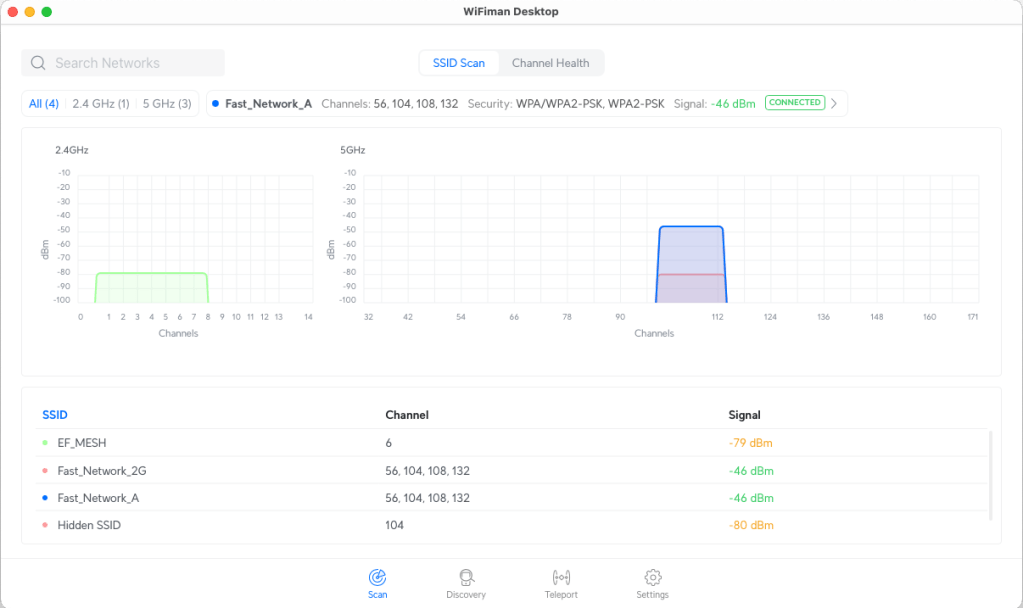Screen dimensions: 1023x608
Task: Open the Discovery icon in bottom bar
Action: click(x=466, y=578)
